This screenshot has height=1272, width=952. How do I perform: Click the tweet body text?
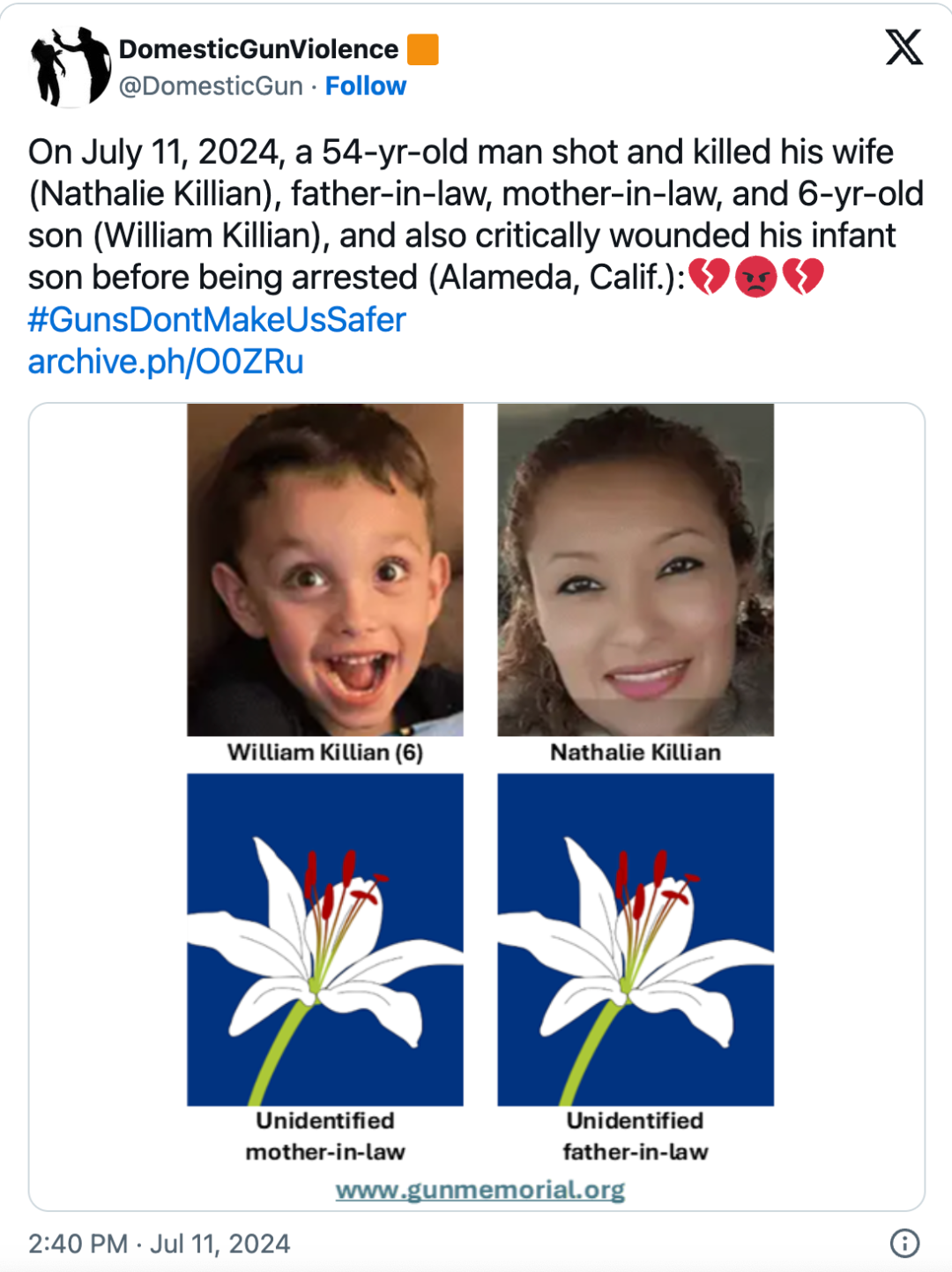tap(476, 214)
